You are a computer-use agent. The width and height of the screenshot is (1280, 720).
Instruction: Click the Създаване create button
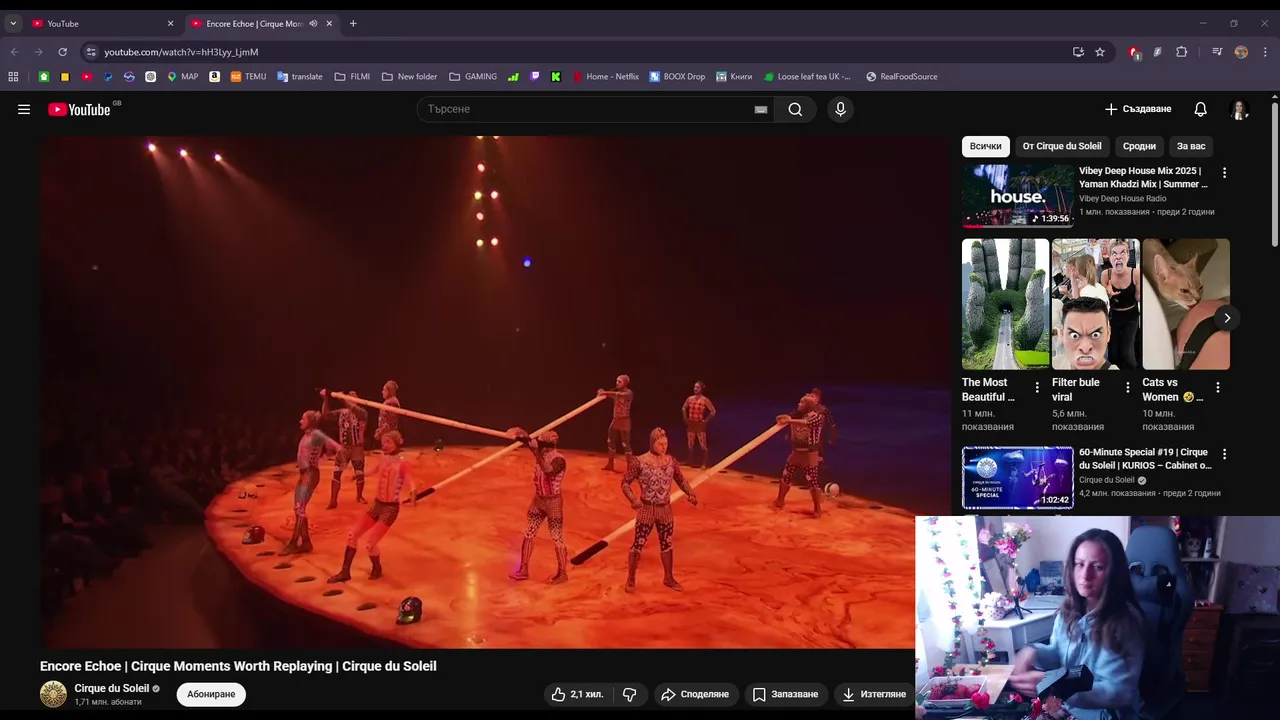(1138, 109)
